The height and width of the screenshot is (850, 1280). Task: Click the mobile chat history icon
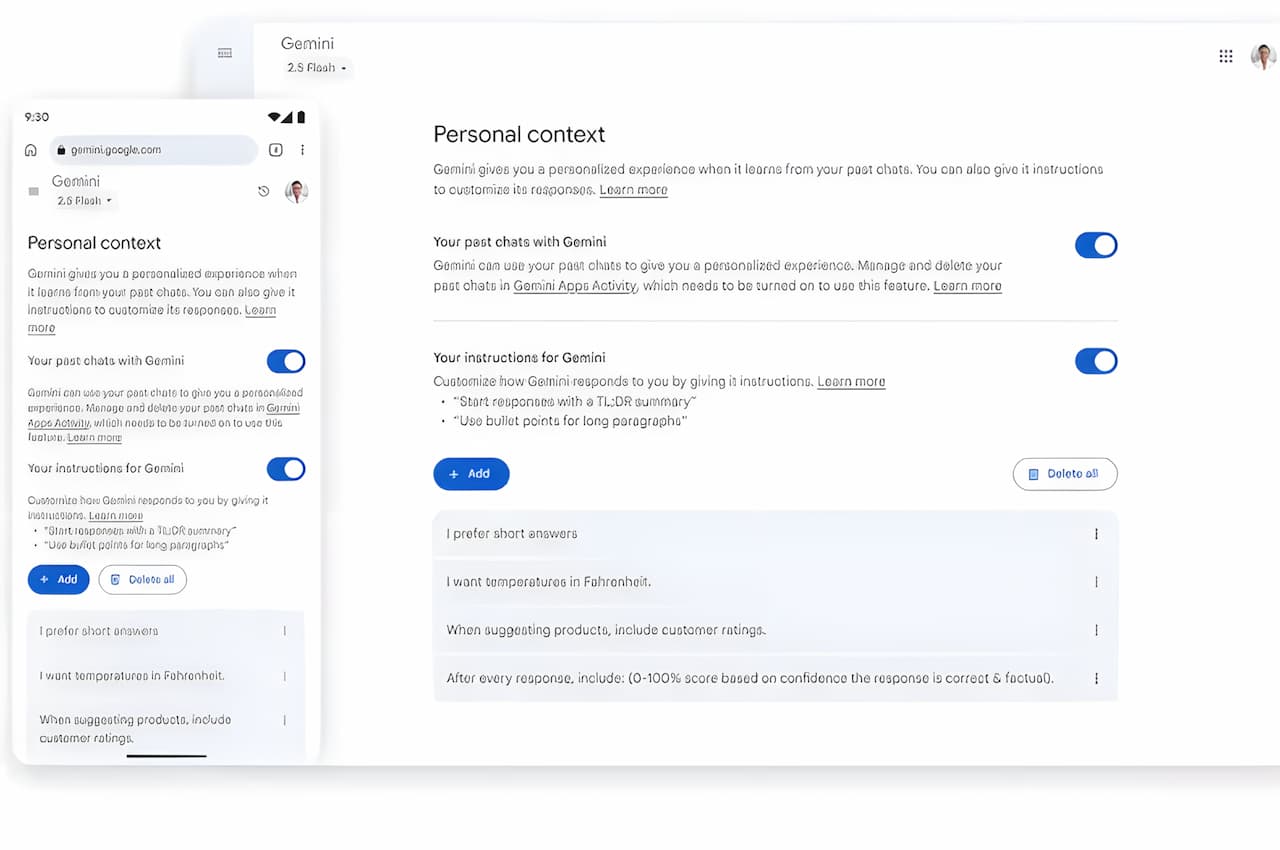point(264,191)
